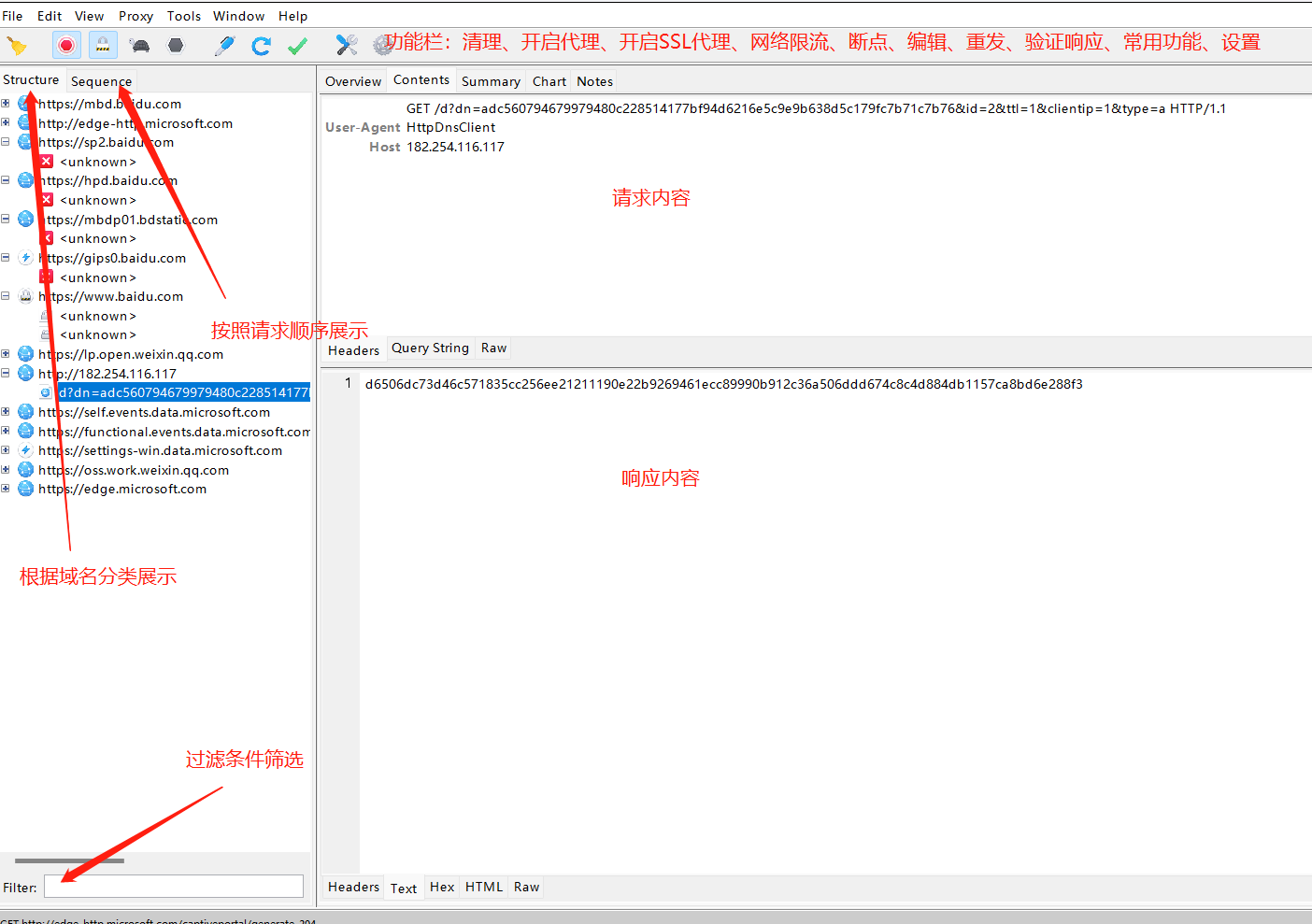Select the https://edge.microsoft.com host

pos(122,489)
